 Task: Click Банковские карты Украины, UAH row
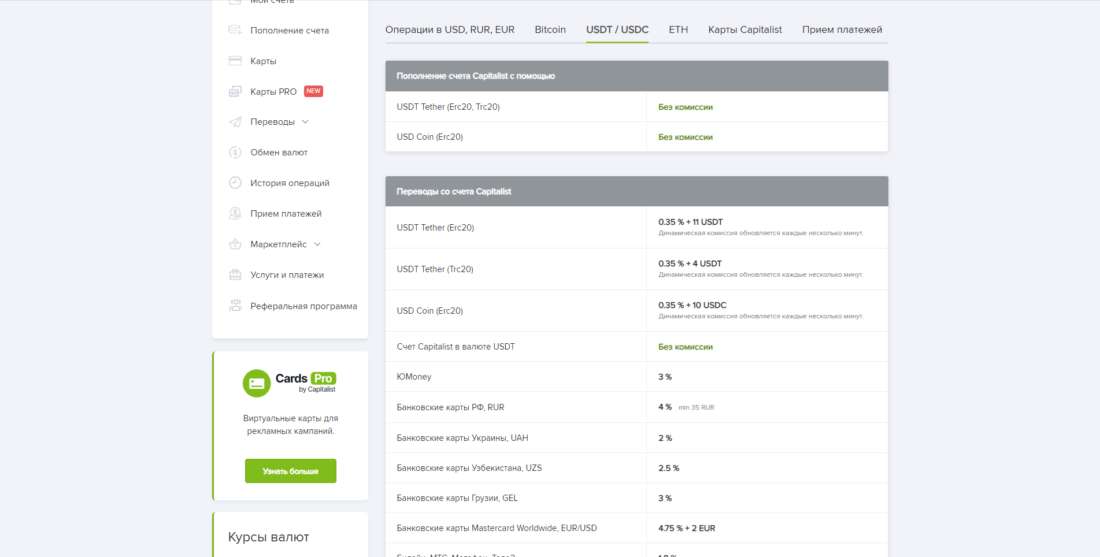pyautogui.click(x=636, y=438)
